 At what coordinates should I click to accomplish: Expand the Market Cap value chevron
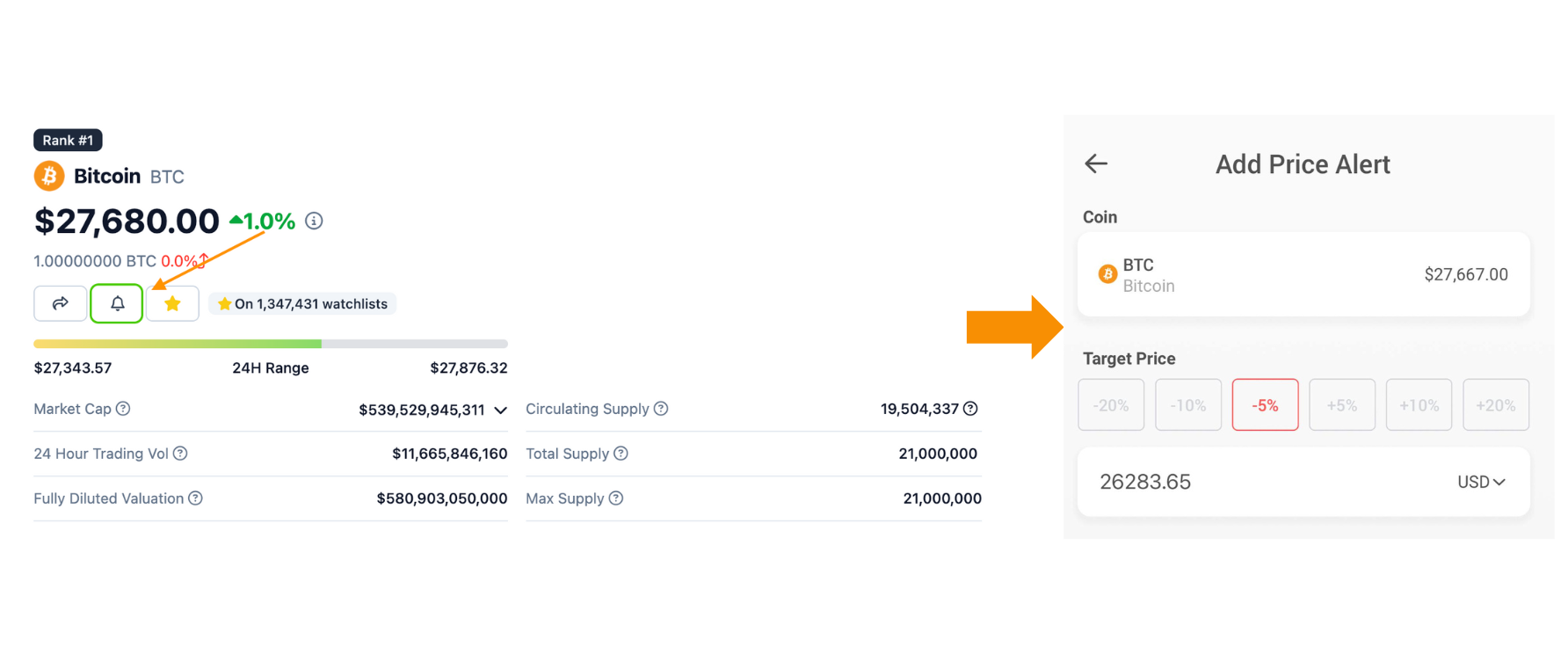[x=501, y=411]
